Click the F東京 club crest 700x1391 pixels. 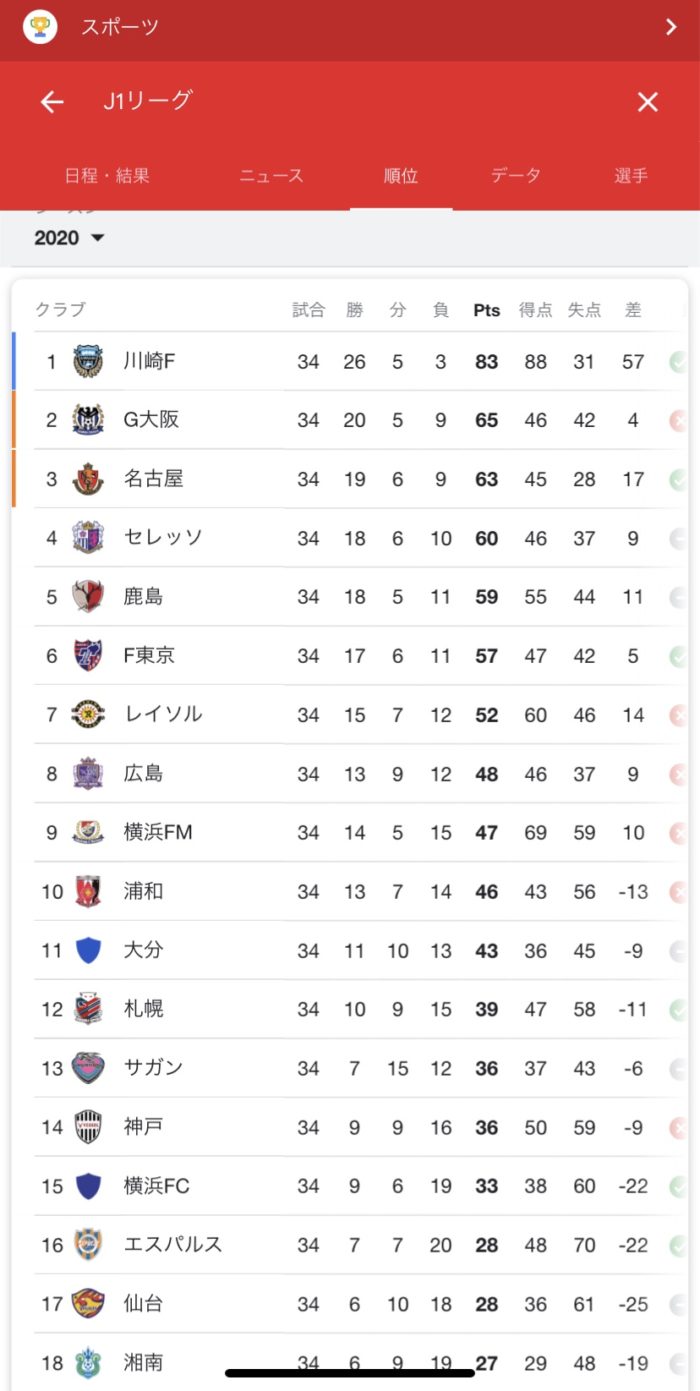click(x=88, y=656)
